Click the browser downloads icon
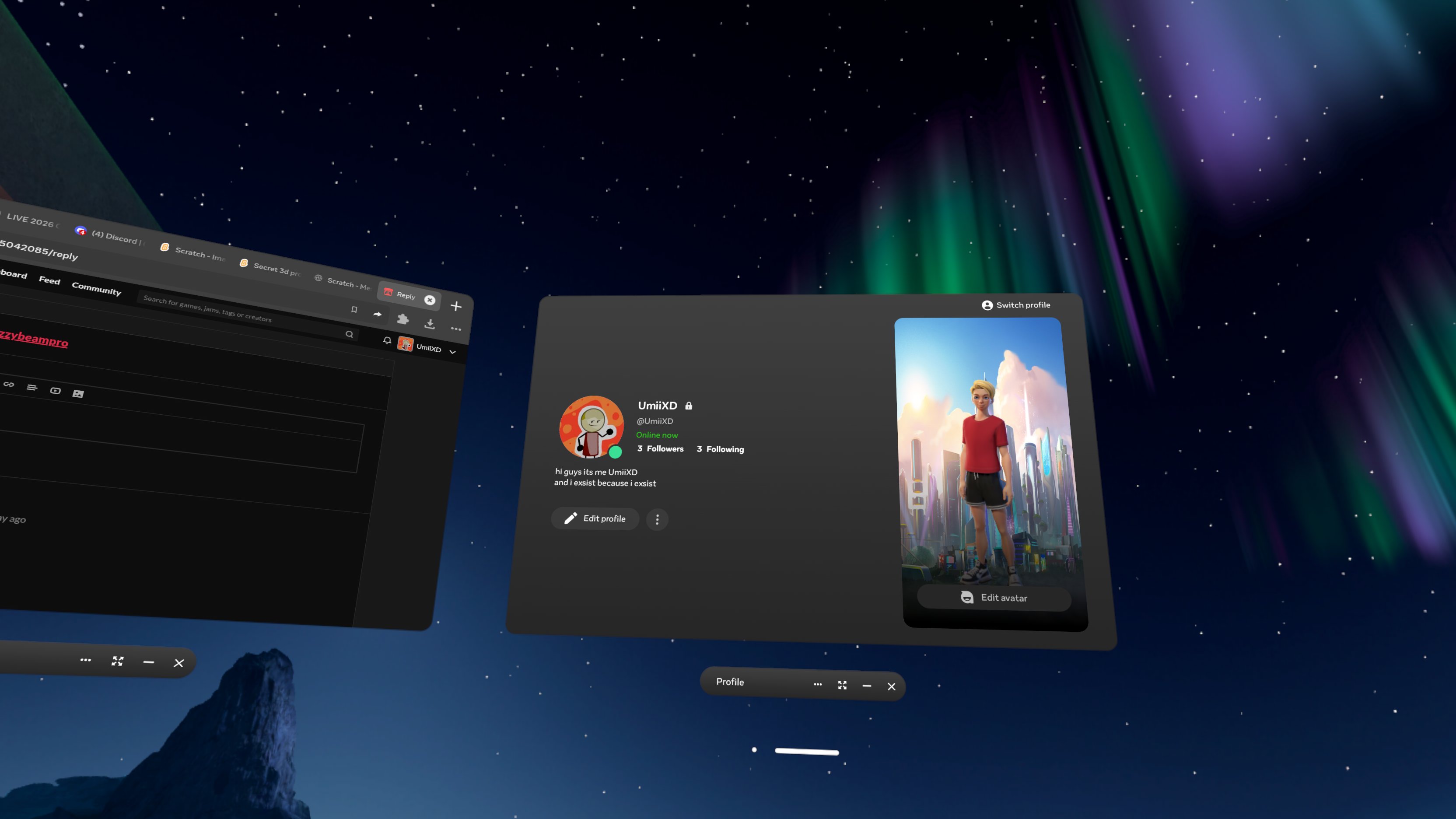The width and height of the screenshot is (1456, 819). (430, 324)
